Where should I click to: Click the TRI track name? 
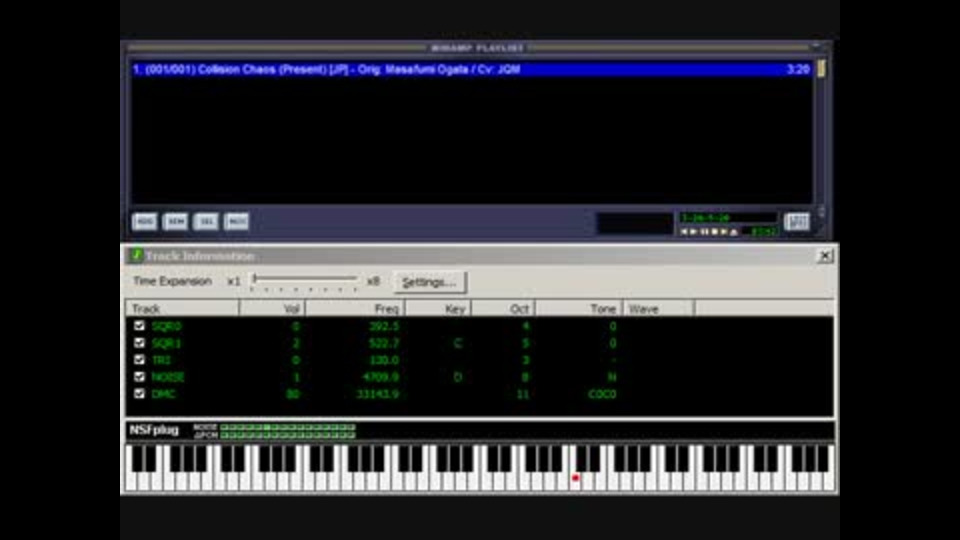[x=161, y=360]
